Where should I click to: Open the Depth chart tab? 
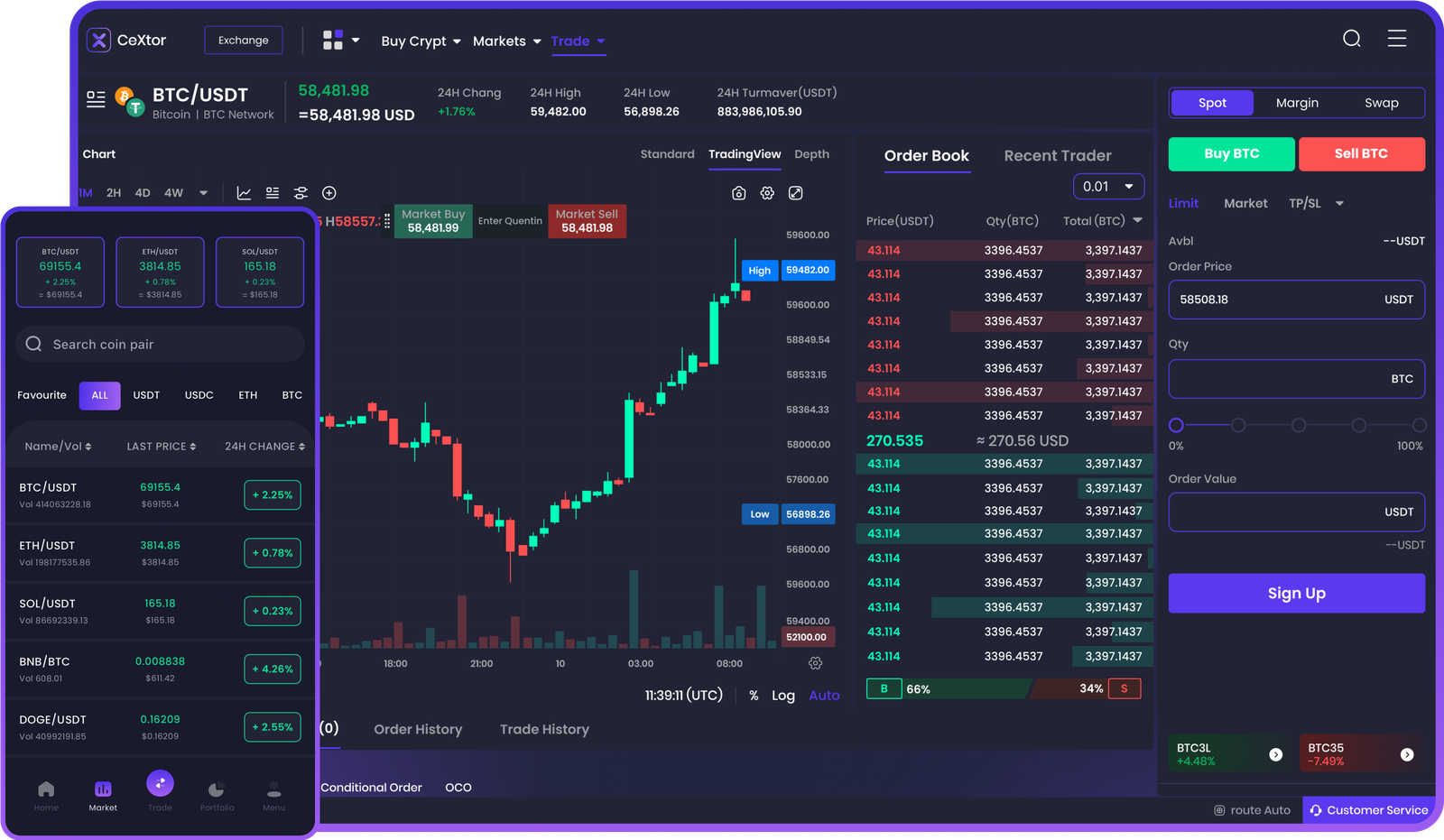(811, 154)
